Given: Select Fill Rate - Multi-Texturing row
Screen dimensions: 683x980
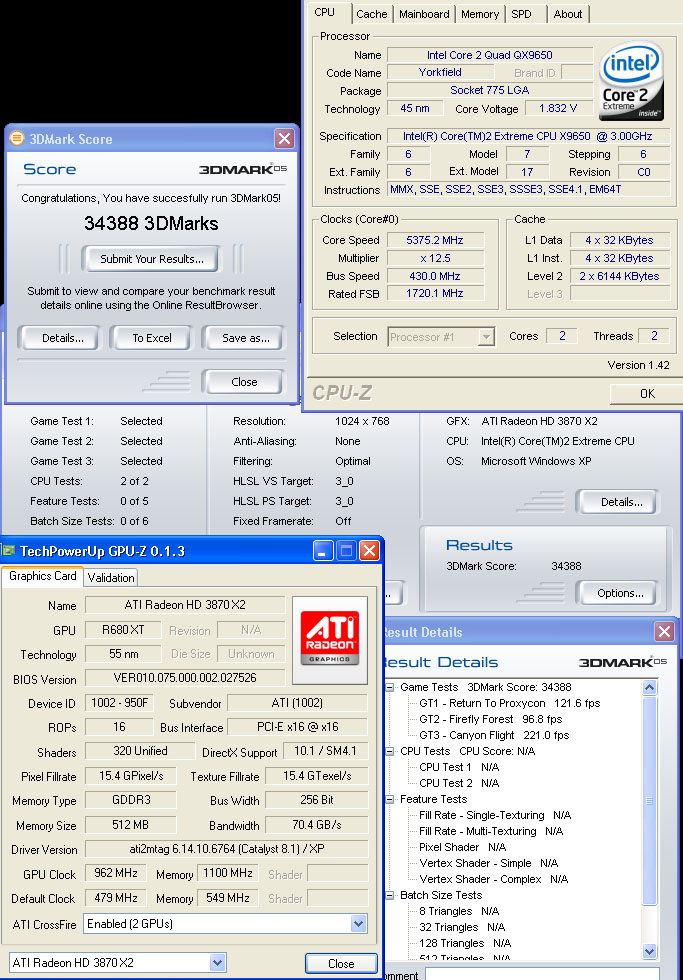Looking at the screenshot, I should point(491,831).
